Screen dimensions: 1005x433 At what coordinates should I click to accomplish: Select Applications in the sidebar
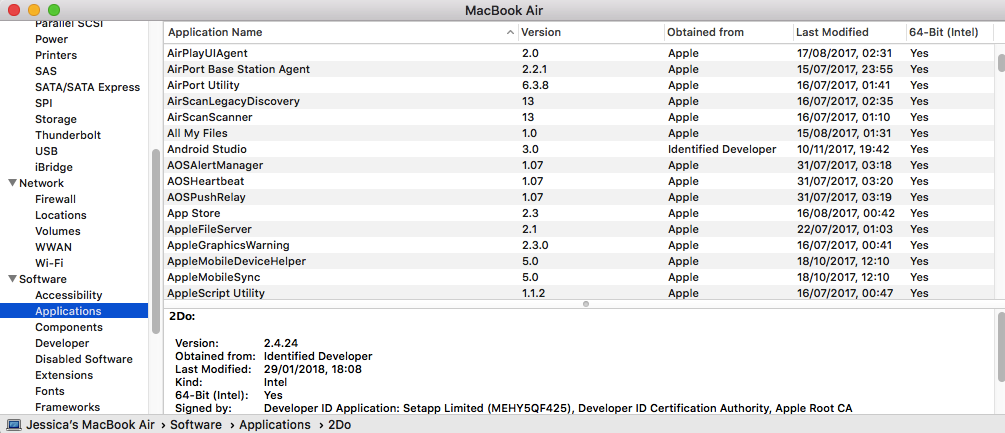click(x=74, y=311)
